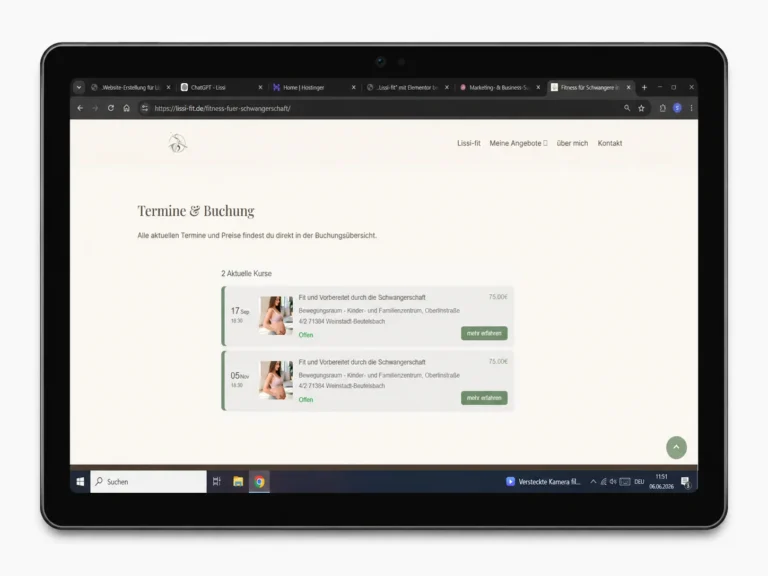Click mehr erfahren for 17 Sep course

484,333
